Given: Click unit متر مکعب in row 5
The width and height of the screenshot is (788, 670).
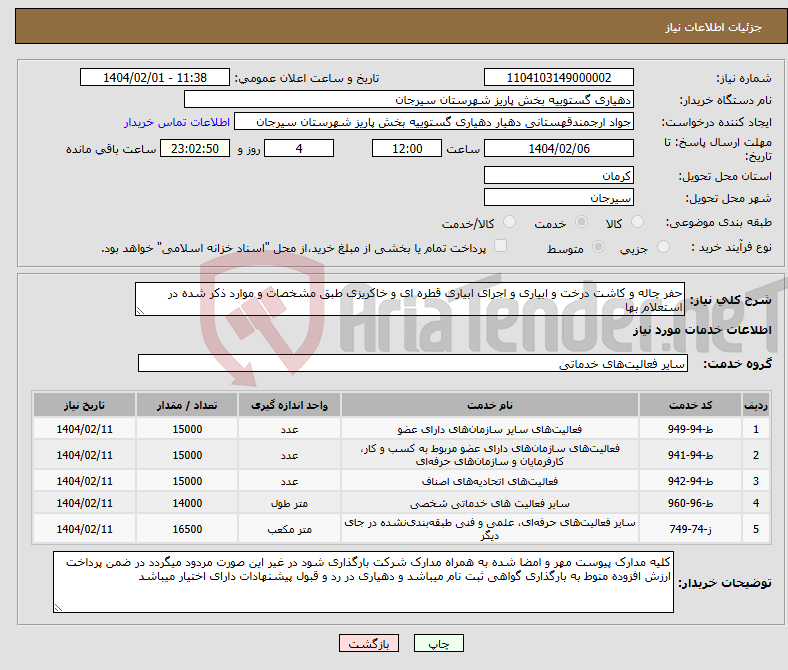Looking at the screenshot, I should pyautogui.click(x=289, y=529).
